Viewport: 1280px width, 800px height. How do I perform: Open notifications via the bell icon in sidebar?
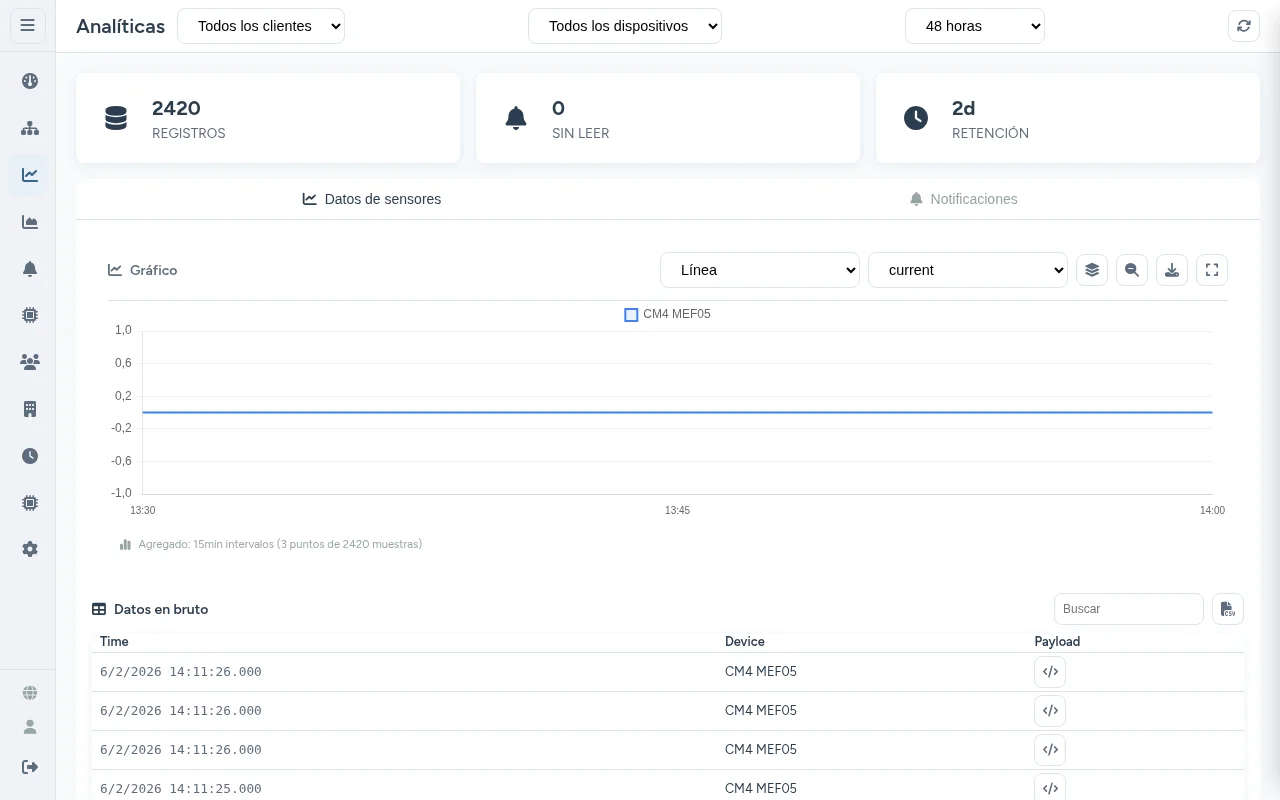30,268
